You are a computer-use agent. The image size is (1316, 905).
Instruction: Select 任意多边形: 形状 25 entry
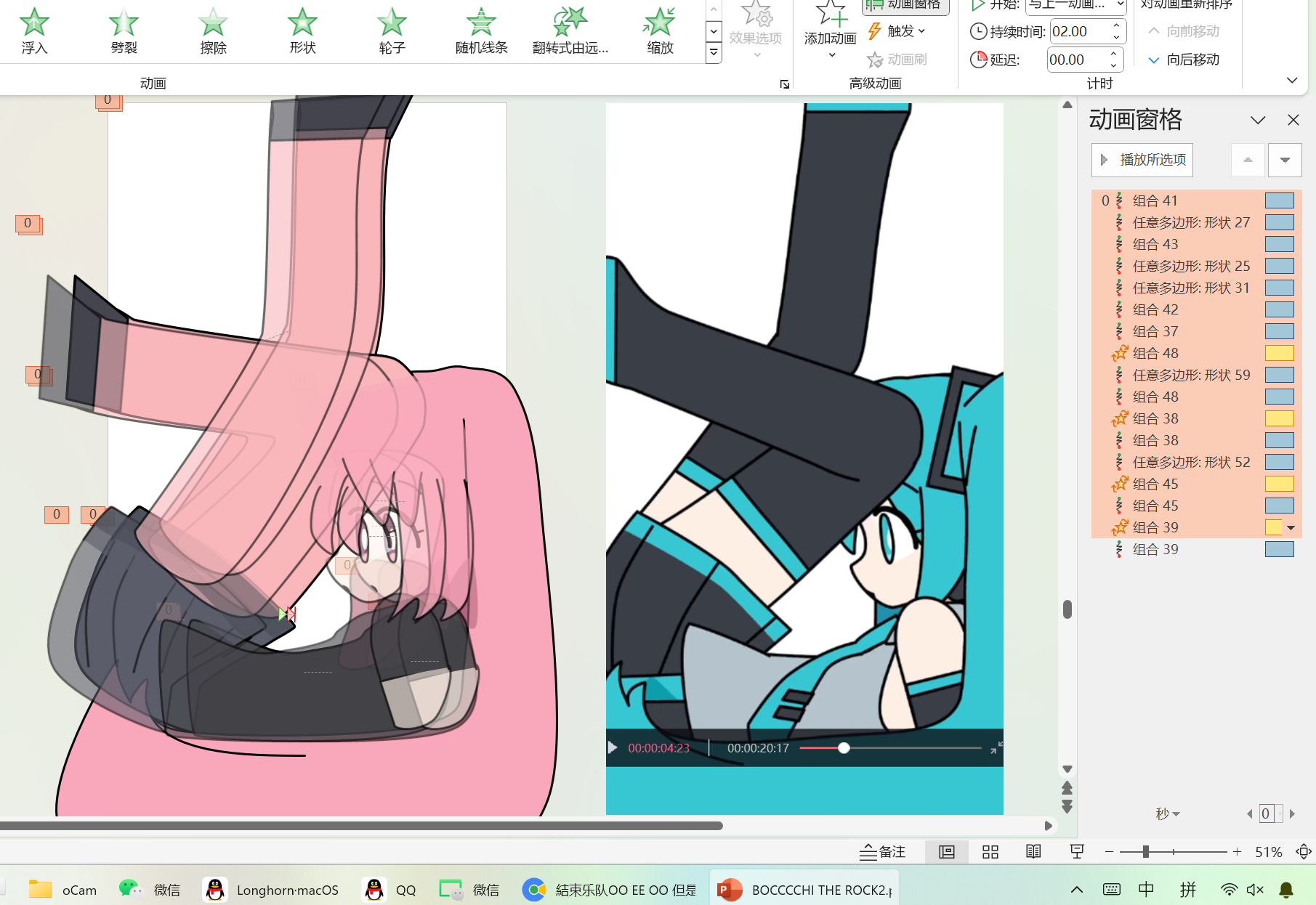tap(1196, 266)
